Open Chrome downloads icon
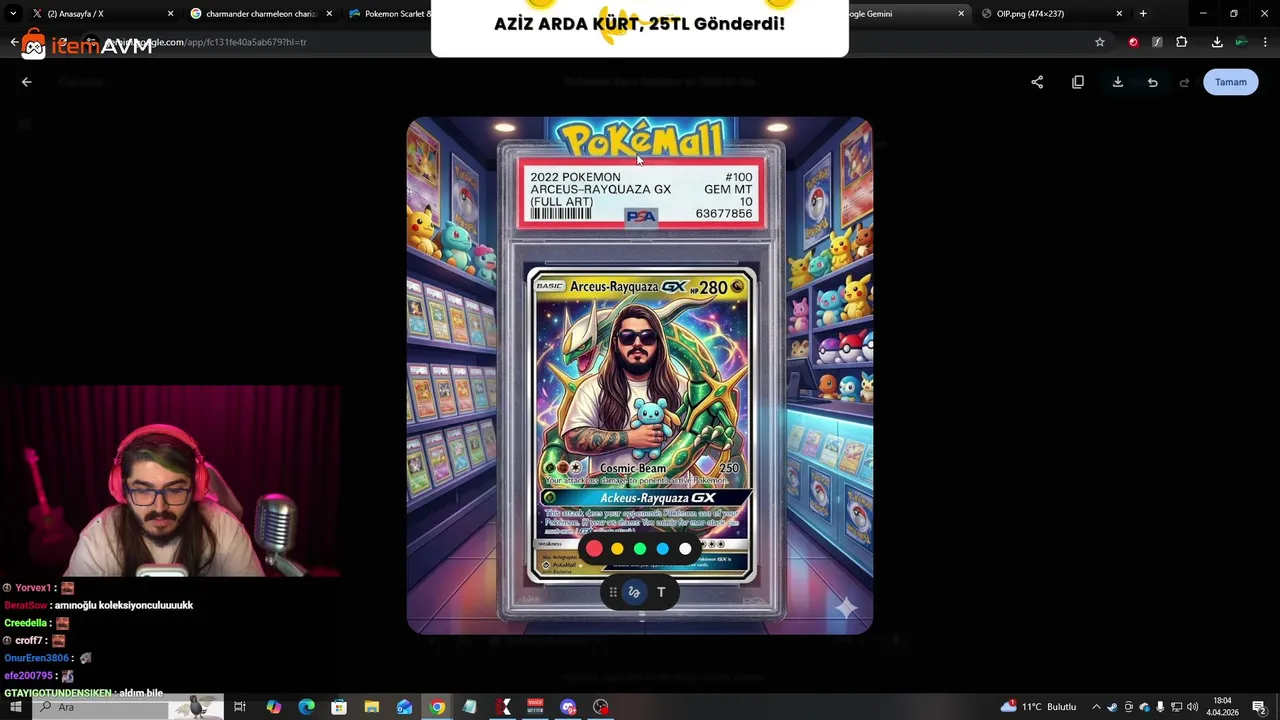The width and height of the screenshot is (1280, 720). [1217, 42]
